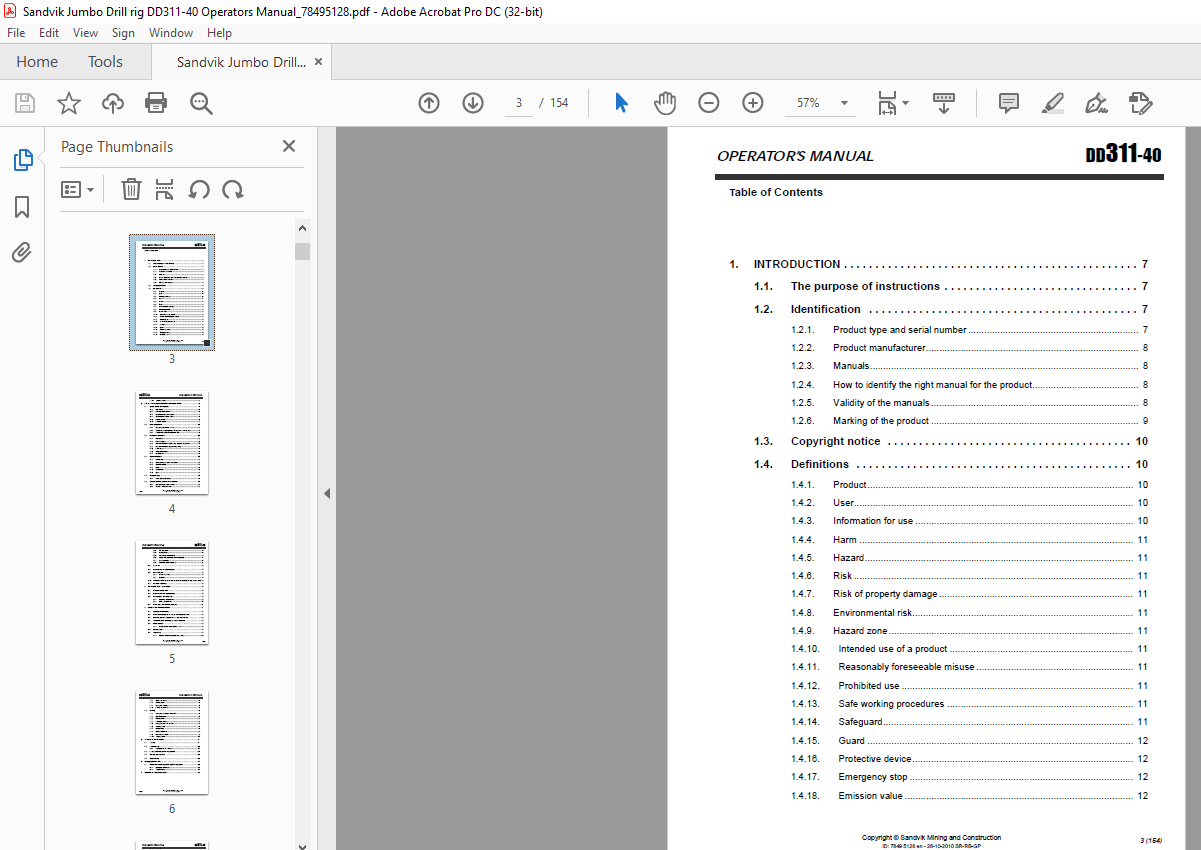Zoom out with minus icon
This screenshot has height=850, width=1201.
tap(709, 103)
